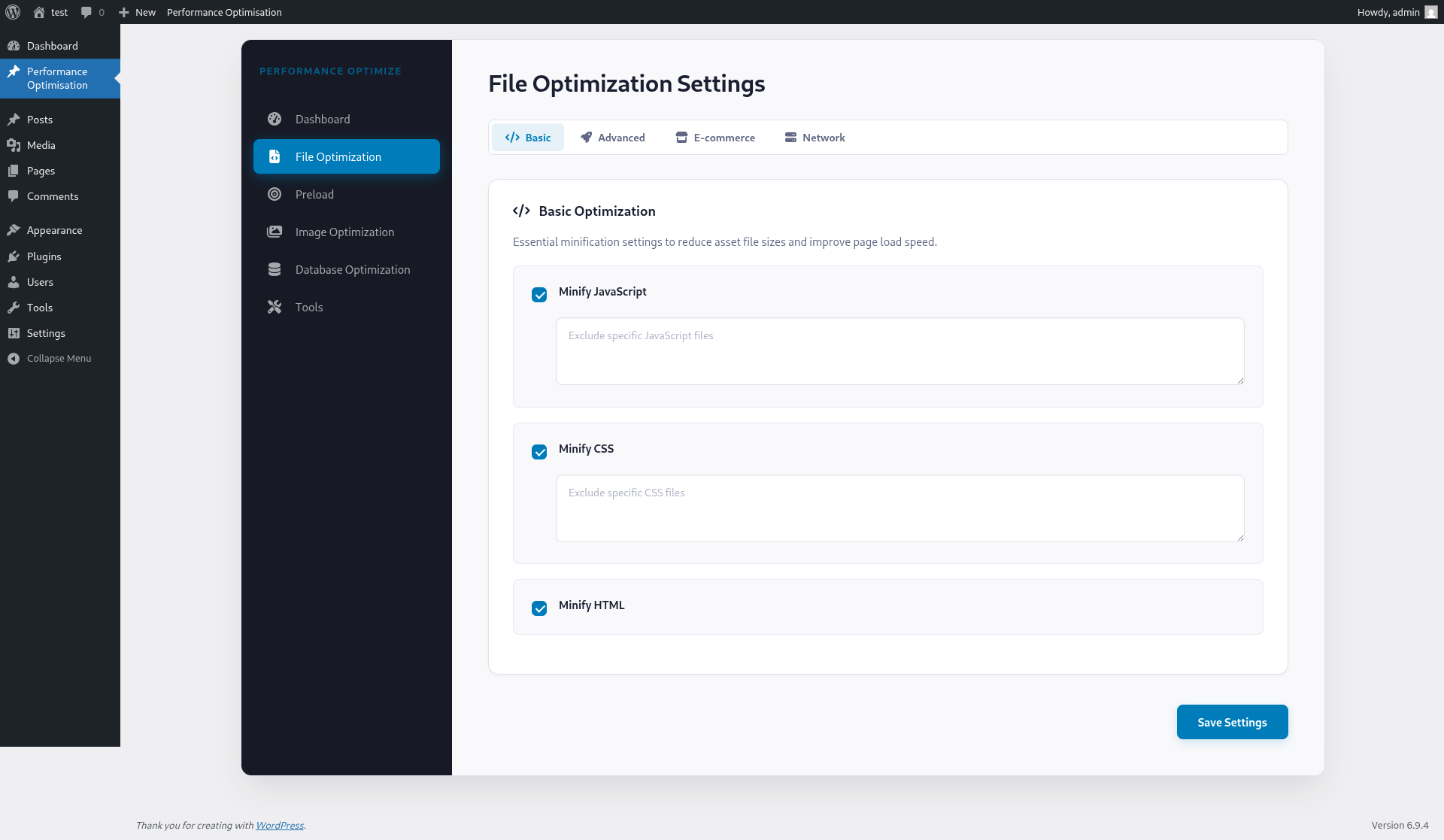The image size is (1444, 840).
Task: Open the comments bubble icon in admin bar
Action: pos(86,12)
